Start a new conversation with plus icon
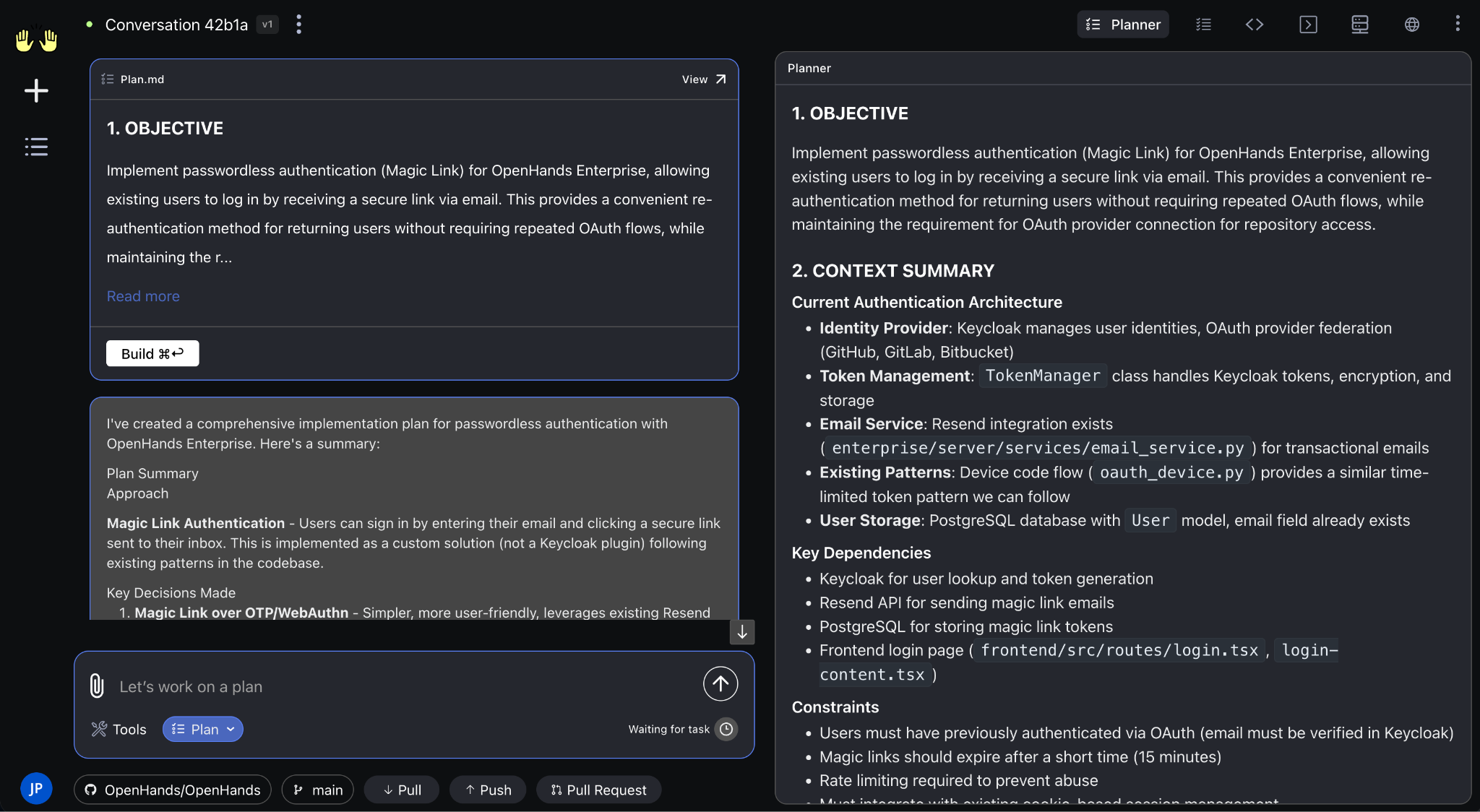The image size is (1480, 812). click(36, 91)
